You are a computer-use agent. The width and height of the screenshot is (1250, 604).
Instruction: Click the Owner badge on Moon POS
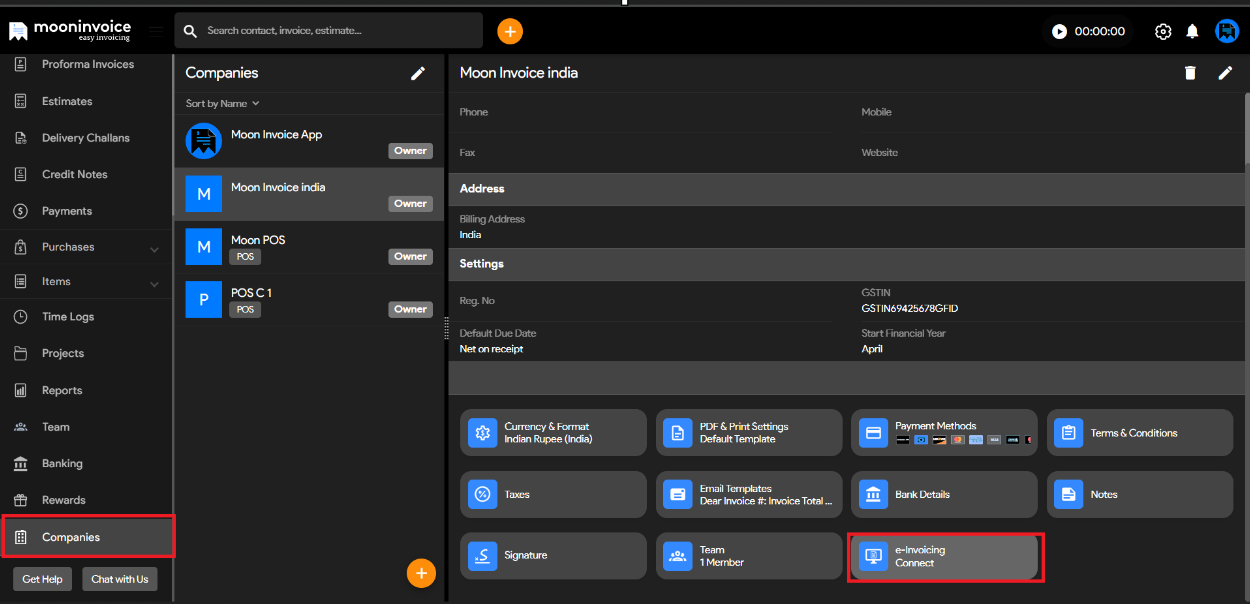tap(410, 256)
